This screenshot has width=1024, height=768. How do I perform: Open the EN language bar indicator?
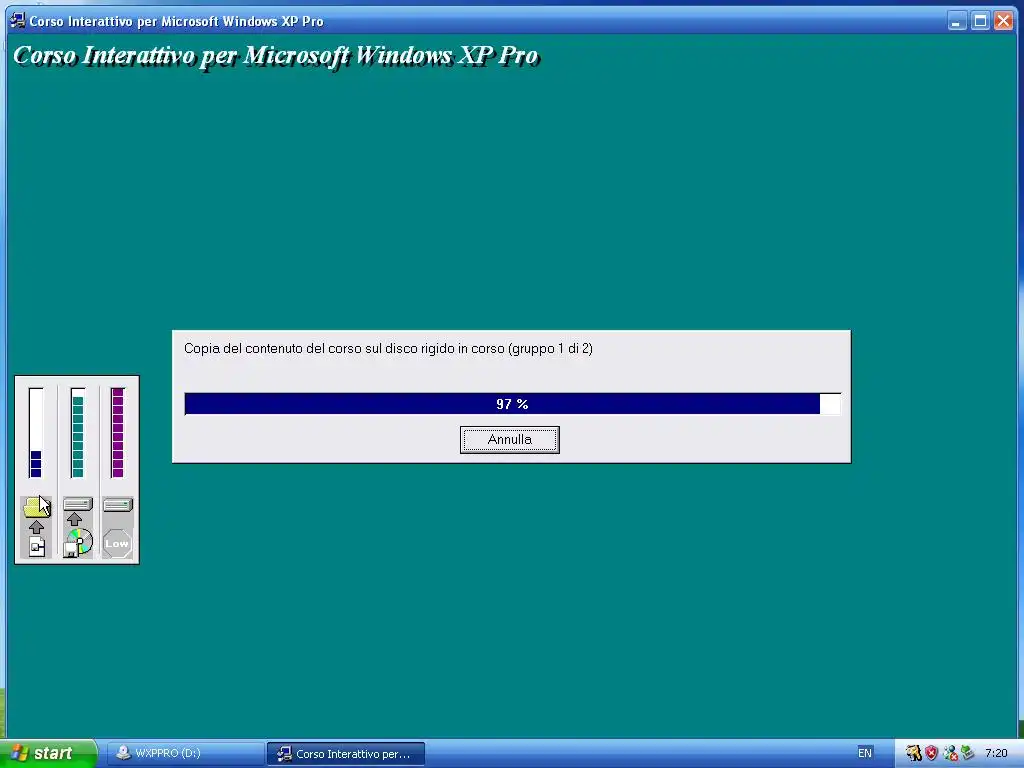[865, 753]
